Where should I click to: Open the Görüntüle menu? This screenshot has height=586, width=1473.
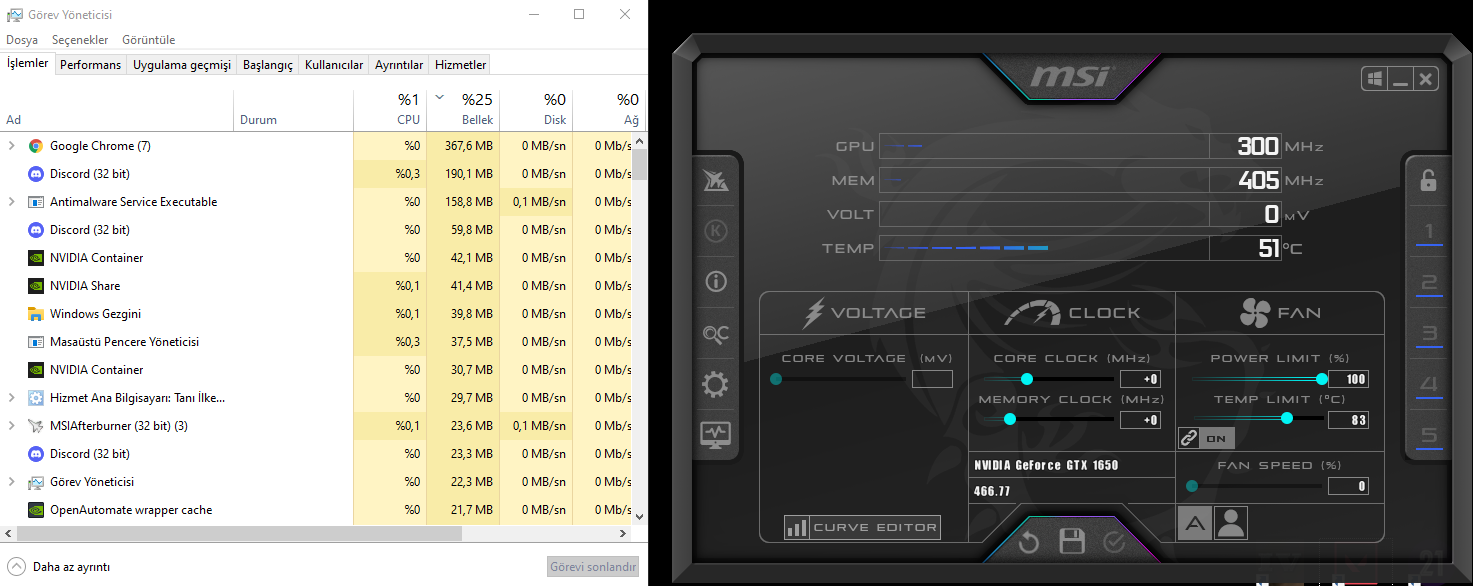[149, 40]
